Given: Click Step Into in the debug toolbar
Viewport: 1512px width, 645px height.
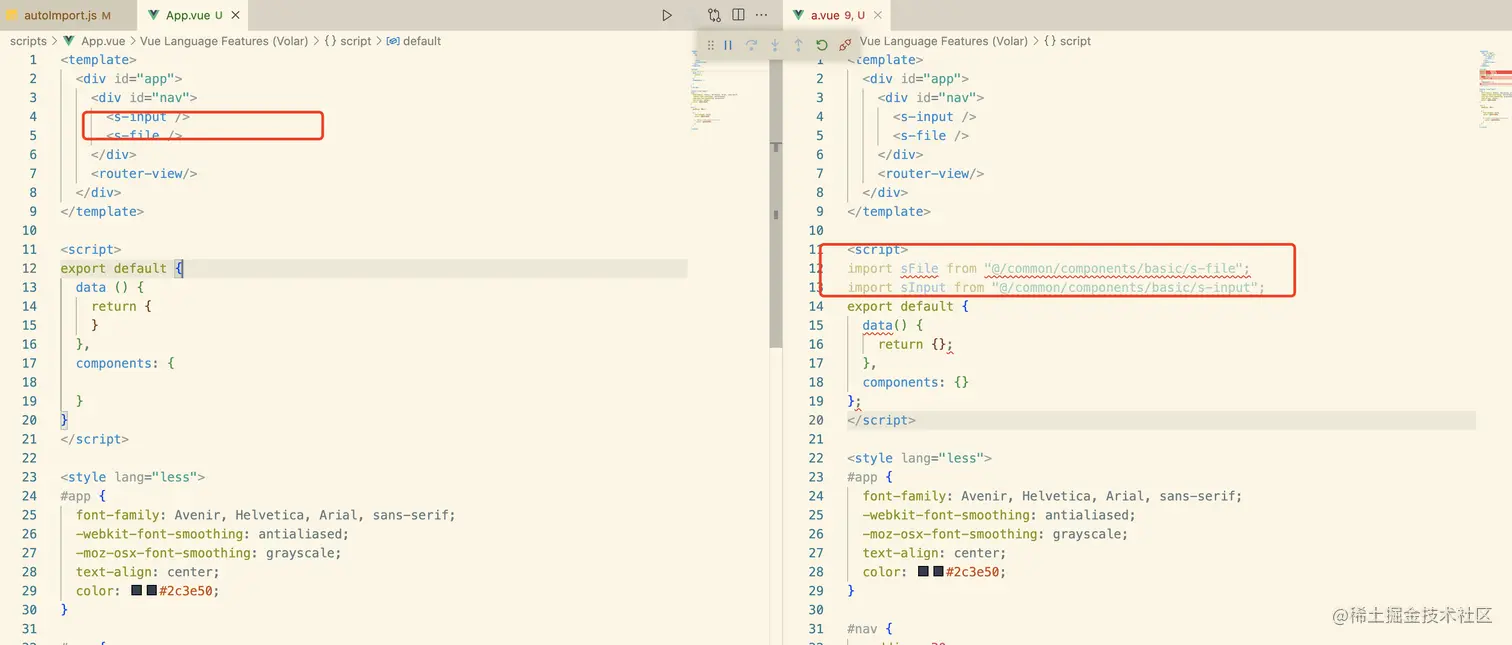Looking at the screenshot, I should [775, 45].
